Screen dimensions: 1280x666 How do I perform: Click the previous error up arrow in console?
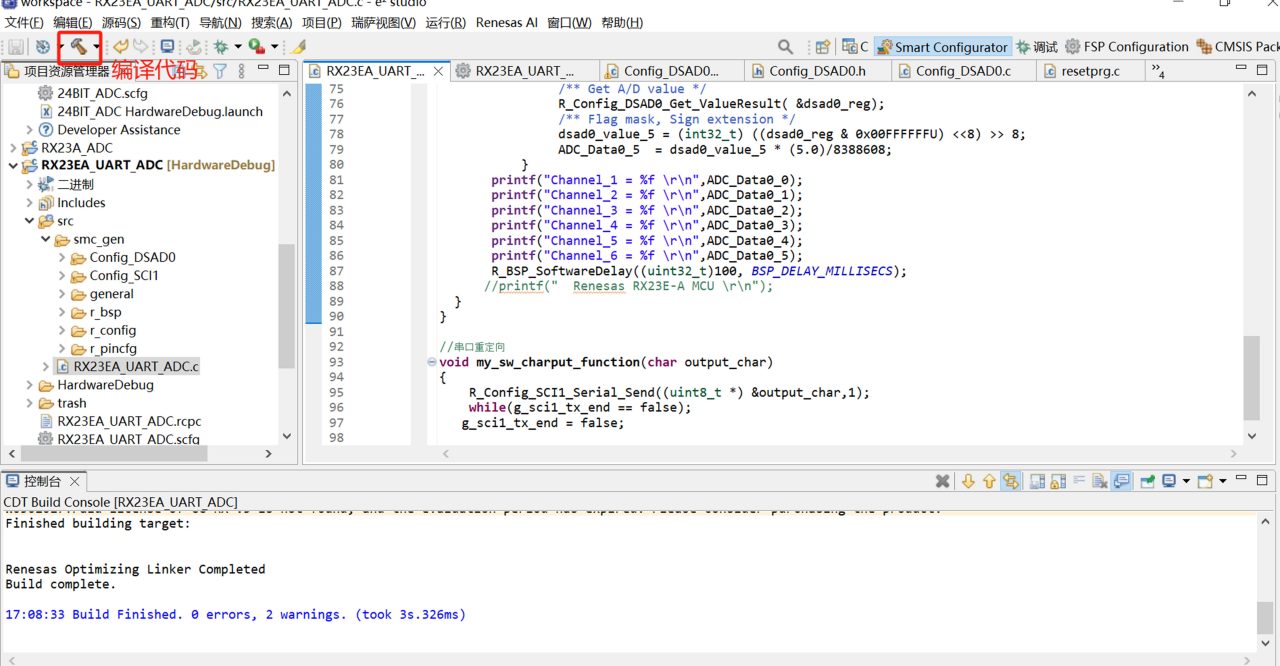coord(989,481)
